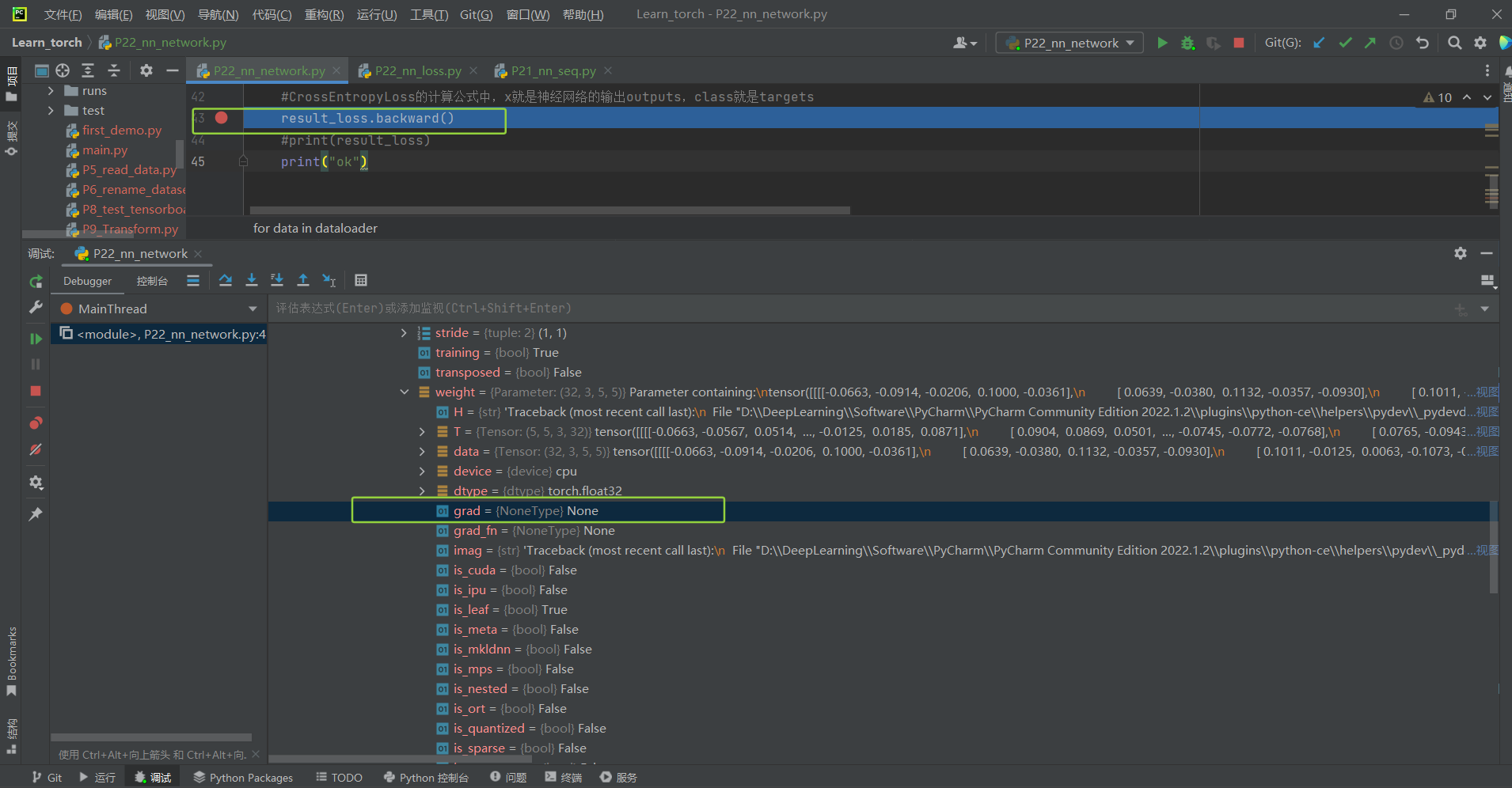Run P22_nn_network with the green Run icon
The width and height of the screenshot is (1512, 788).
1162,43
